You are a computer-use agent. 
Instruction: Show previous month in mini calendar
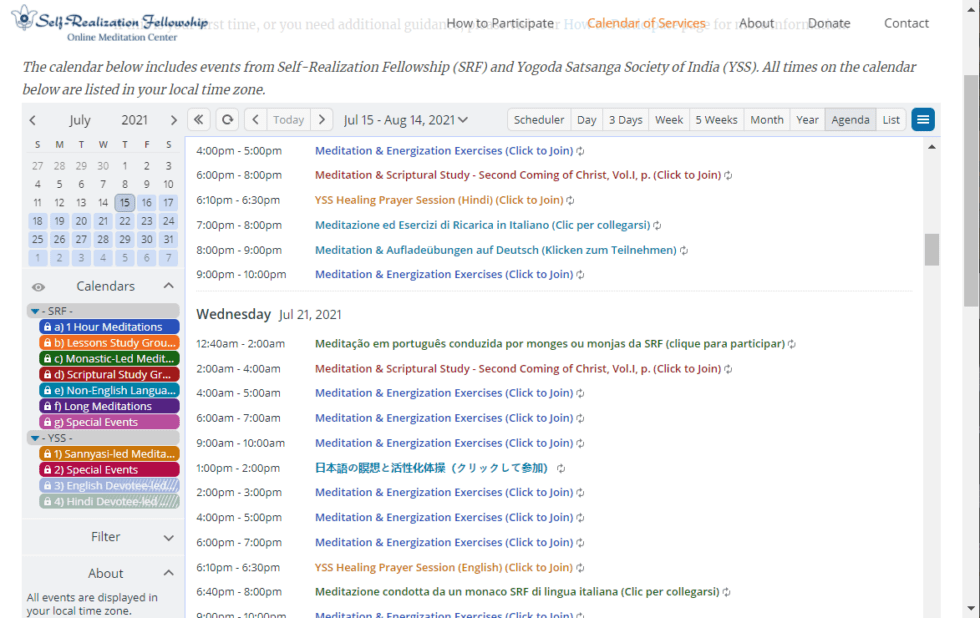click(x=33, y=120)
